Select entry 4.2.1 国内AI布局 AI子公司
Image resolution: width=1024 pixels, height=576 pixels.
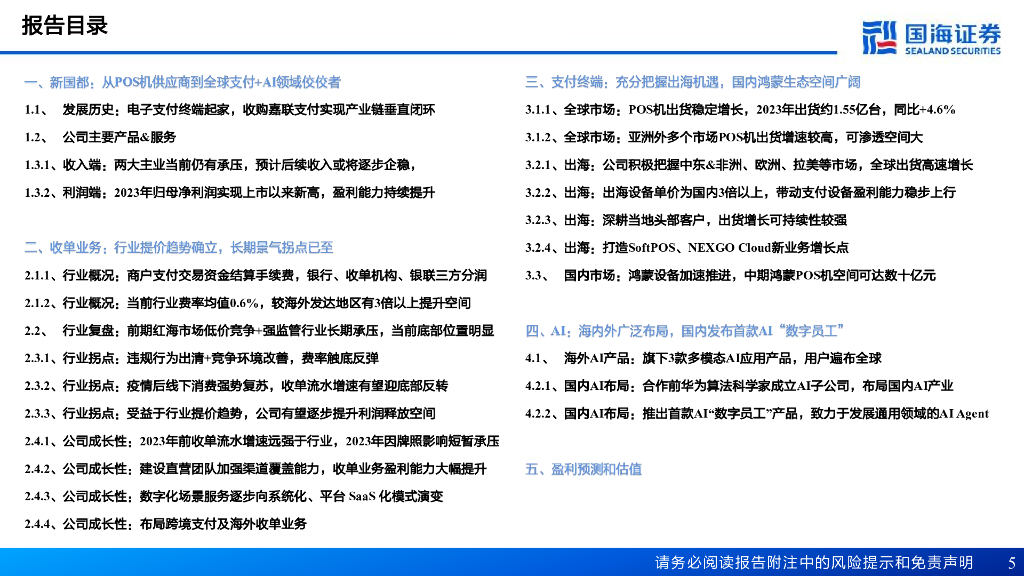[739, 386]
